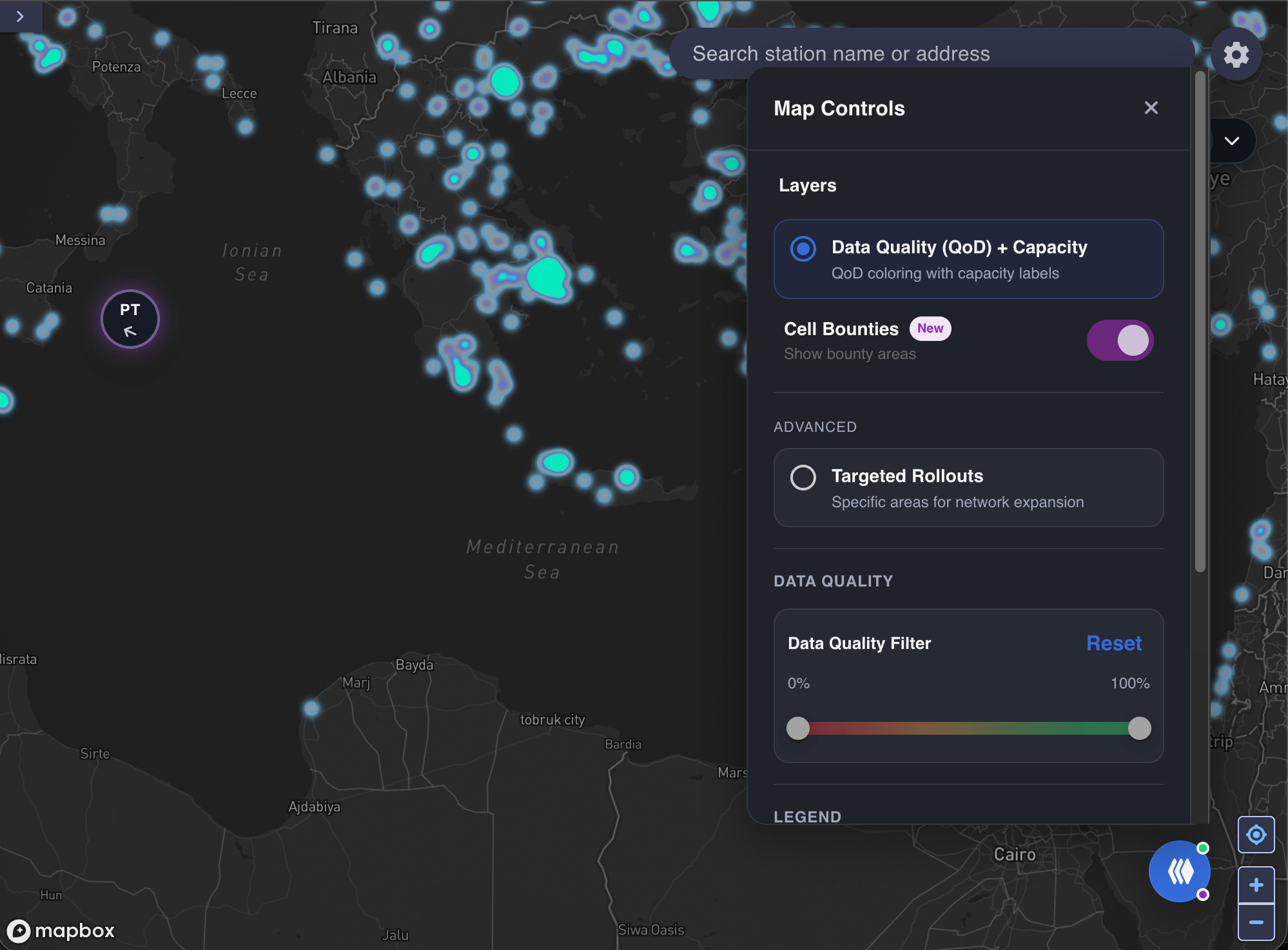Screen dimensions: 1288x950
Task: Click the 100% end slider handle
Action: click(1139, 728)
